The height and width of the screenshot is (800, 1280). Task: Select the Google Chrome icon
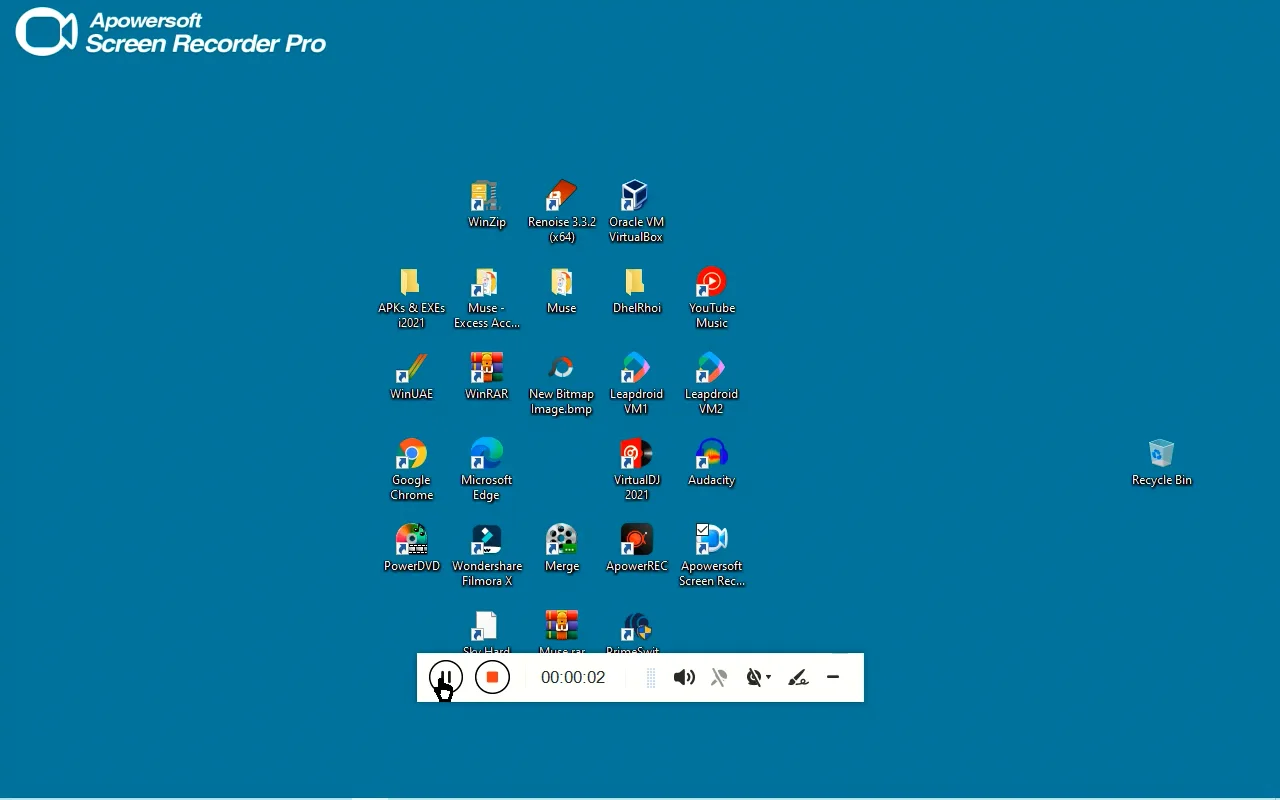411,470
